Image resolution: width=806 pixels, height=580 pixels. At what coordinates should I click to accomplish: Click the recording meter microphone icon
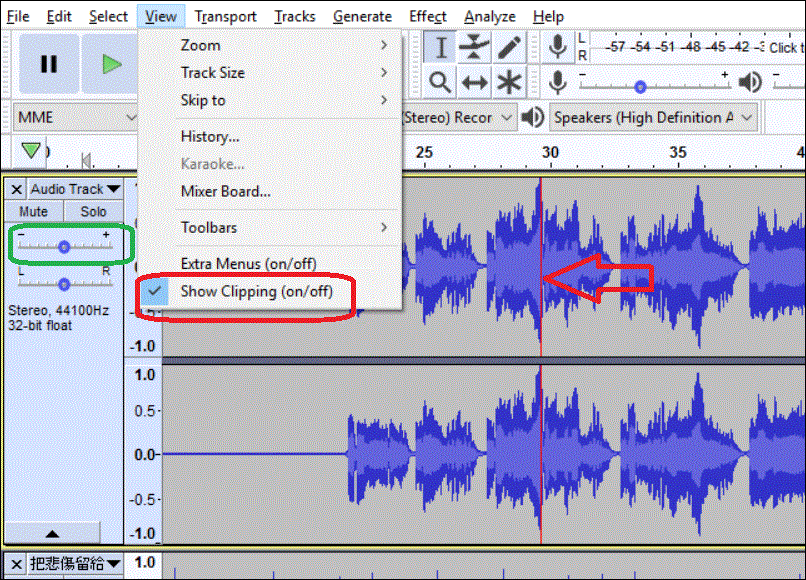(558, 47)
